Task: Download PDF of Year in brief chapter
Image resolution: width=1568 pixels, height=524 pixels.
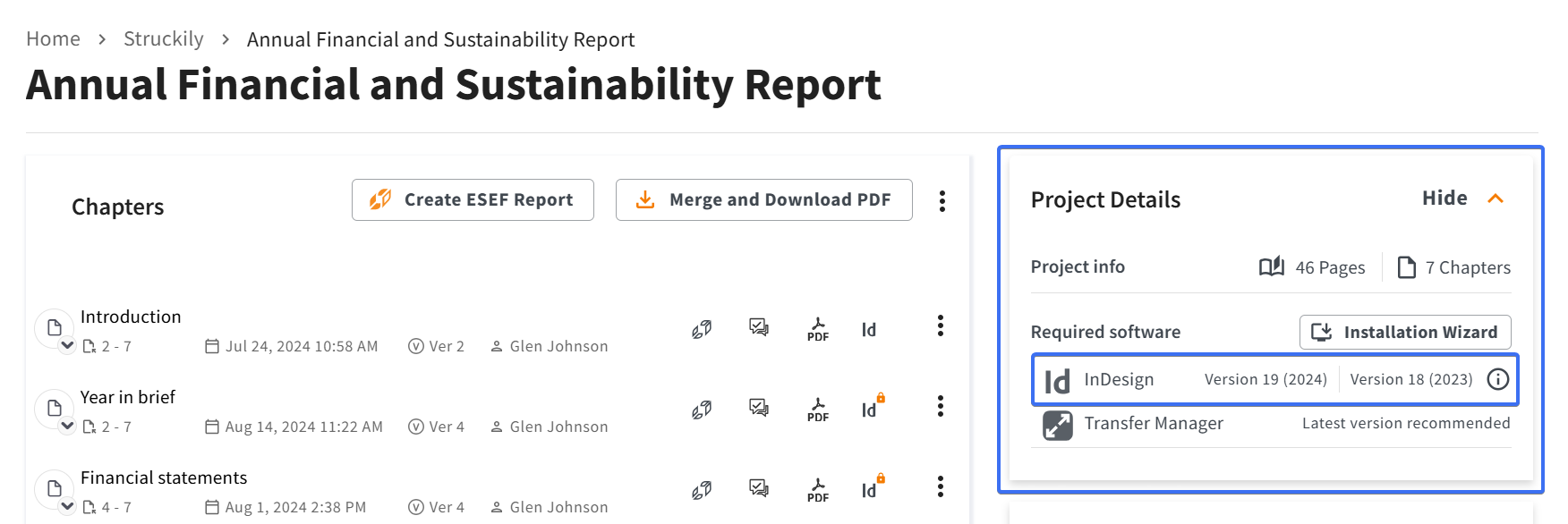Action: coord(818,409)
